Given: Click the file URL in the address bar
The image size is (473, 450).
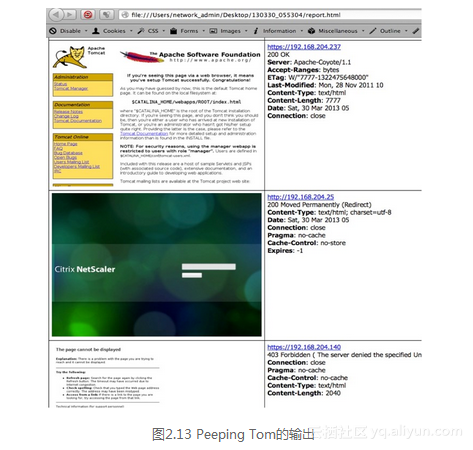Looking at the screenshot, I should pos(236,15).
